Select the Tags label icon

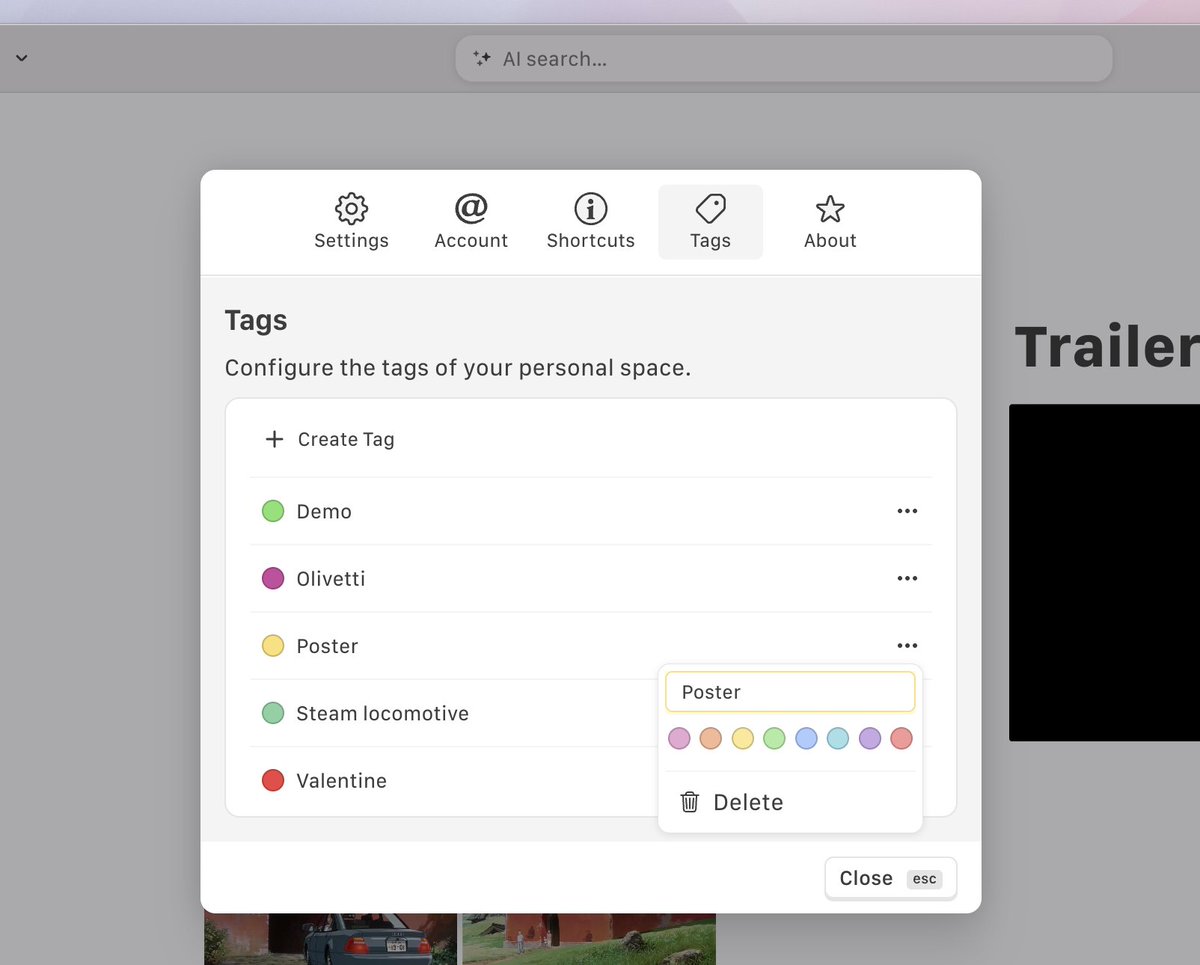tap(710, 208)
